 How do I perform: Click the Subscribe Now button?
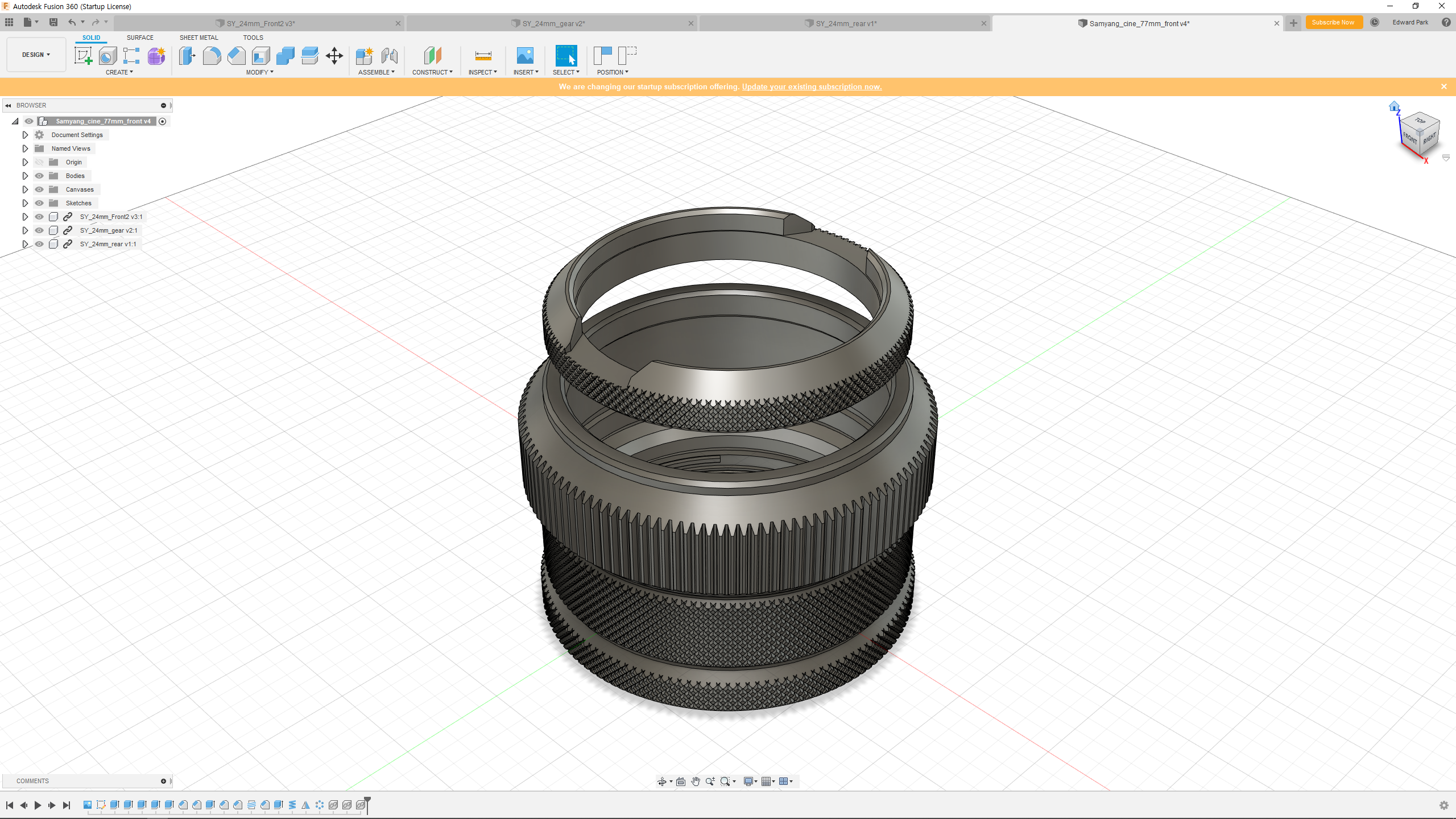pos(1333,23)
